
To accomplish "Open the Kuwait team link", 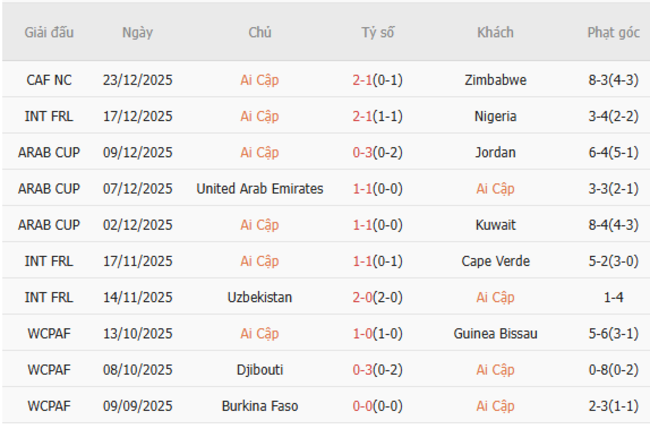I will point(495,225).
